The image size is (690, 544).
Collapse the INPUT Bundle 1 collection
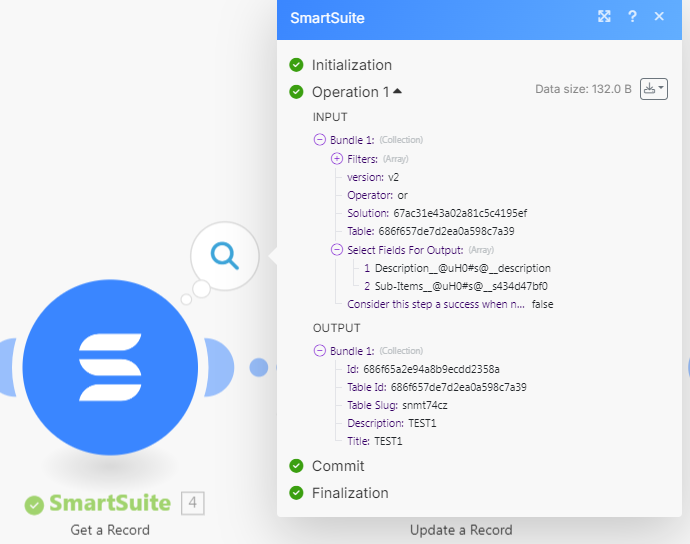click(x=319, y=140)
